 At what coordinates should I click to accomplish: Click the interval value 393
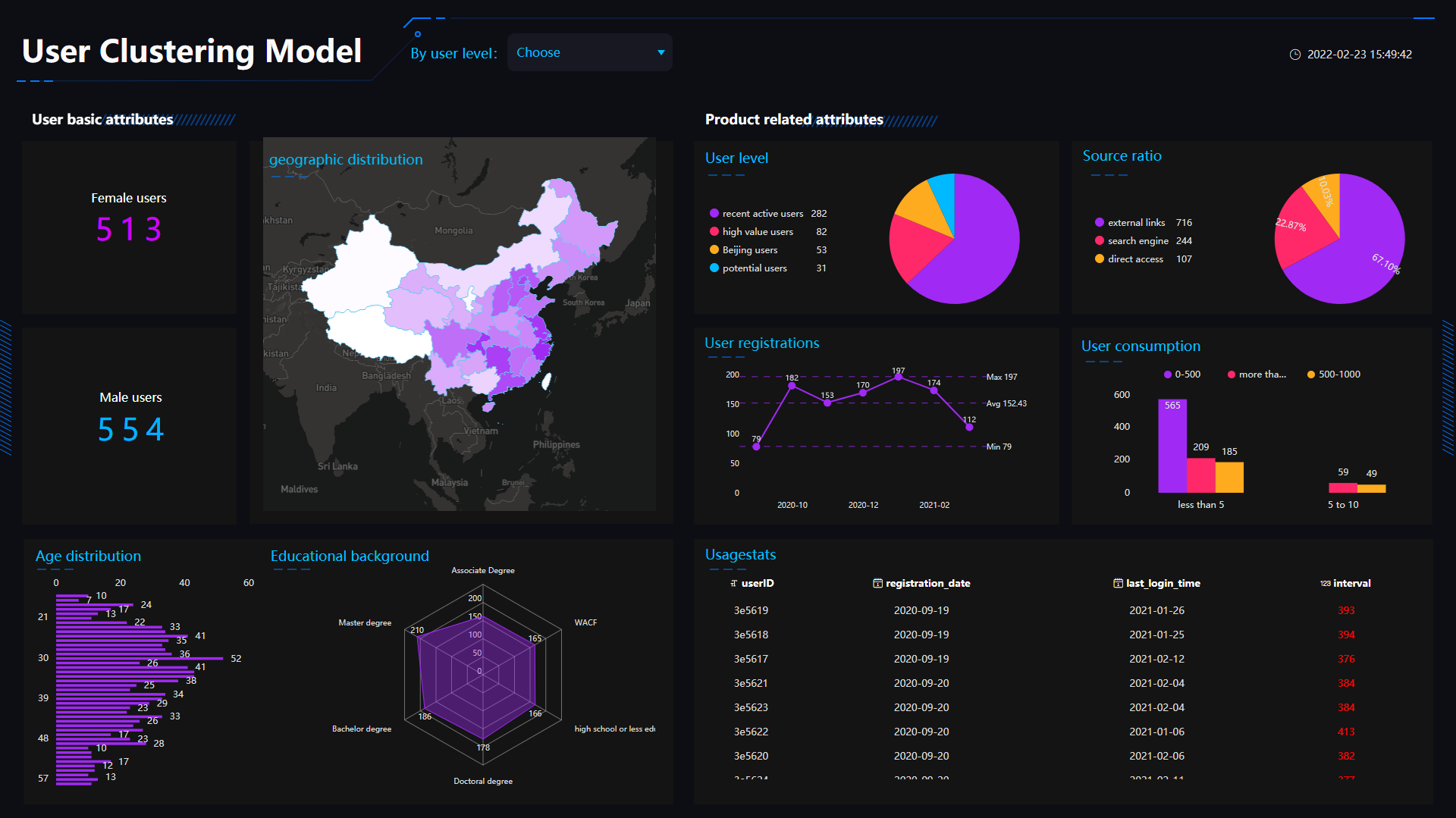point(1346,610)
